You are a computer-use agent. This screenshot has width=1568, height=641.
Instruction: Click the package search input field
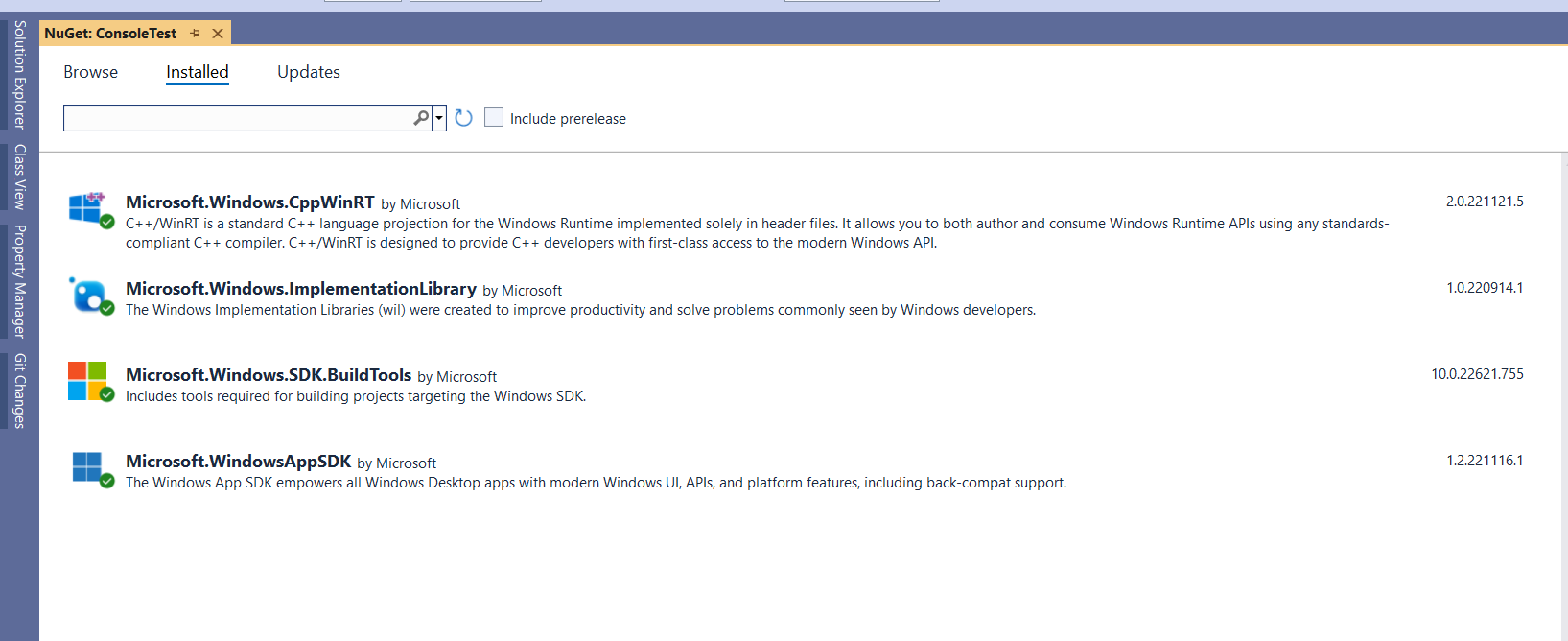point(238,118)
